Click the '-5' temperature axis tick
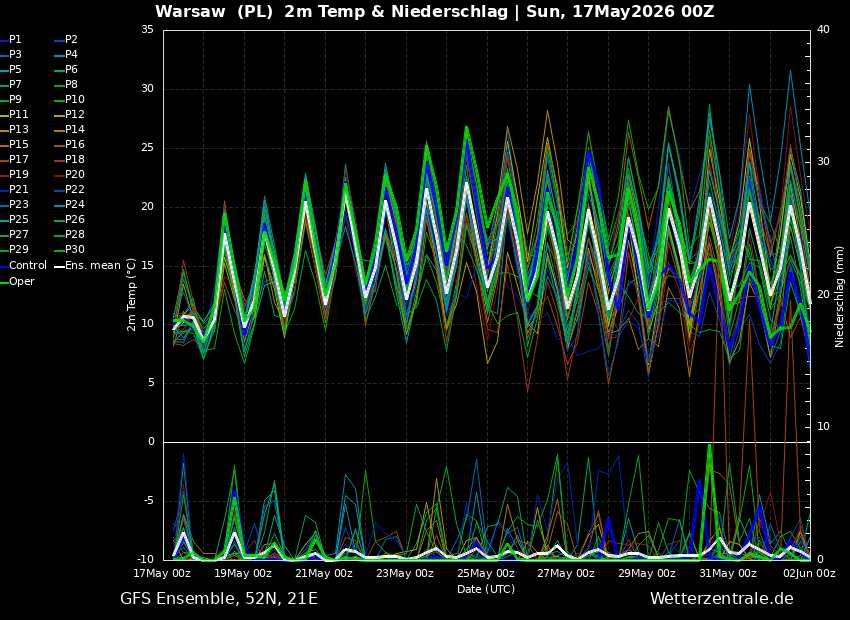 [148, 500]
